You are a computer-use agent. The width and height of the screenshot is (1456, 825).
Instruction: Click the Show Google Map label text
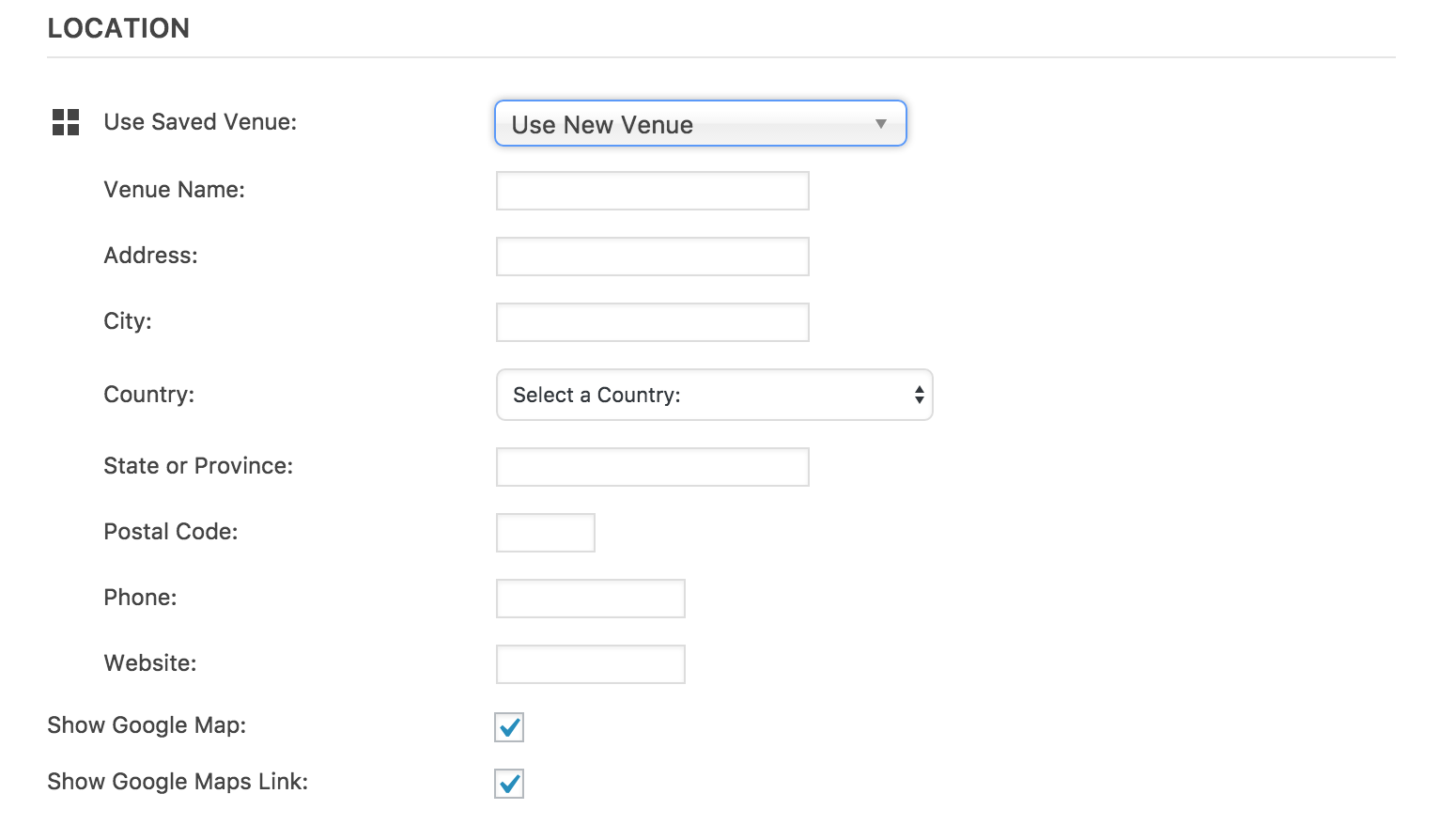click(147, 725)
